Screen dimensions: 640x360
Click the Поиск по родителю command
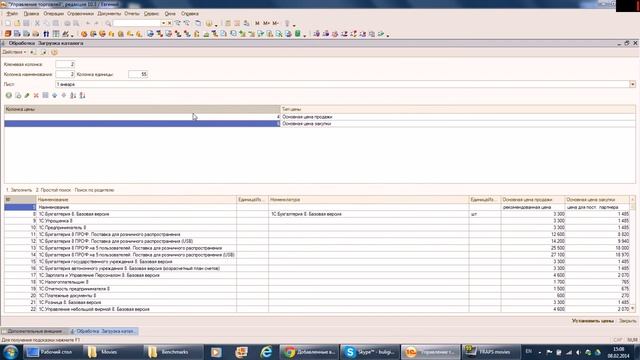coord(94,190)
